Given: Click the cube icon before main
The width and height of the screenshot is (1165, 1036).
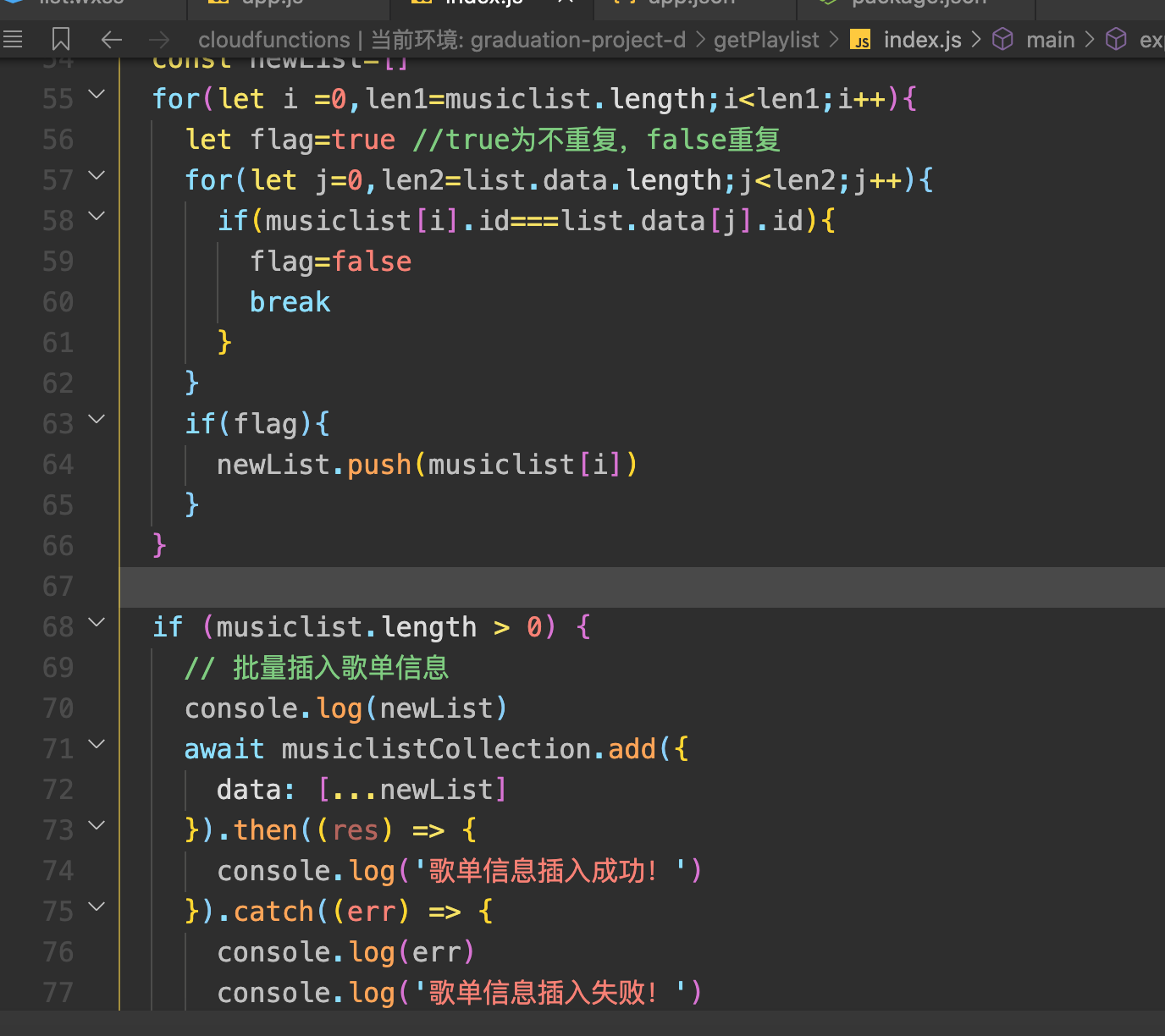Looking at the screenshot, I should (x=1002, y=39).
